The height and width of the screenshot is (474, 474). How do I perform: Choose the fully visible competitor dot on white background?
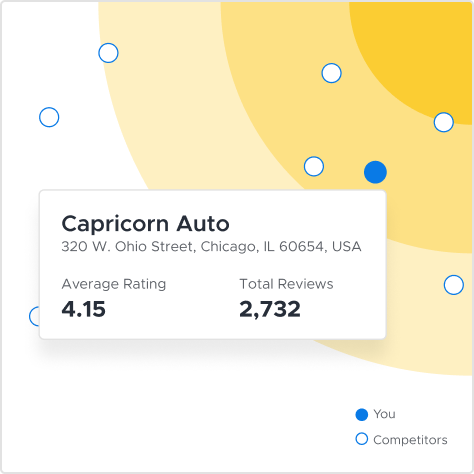click(49, 117)
